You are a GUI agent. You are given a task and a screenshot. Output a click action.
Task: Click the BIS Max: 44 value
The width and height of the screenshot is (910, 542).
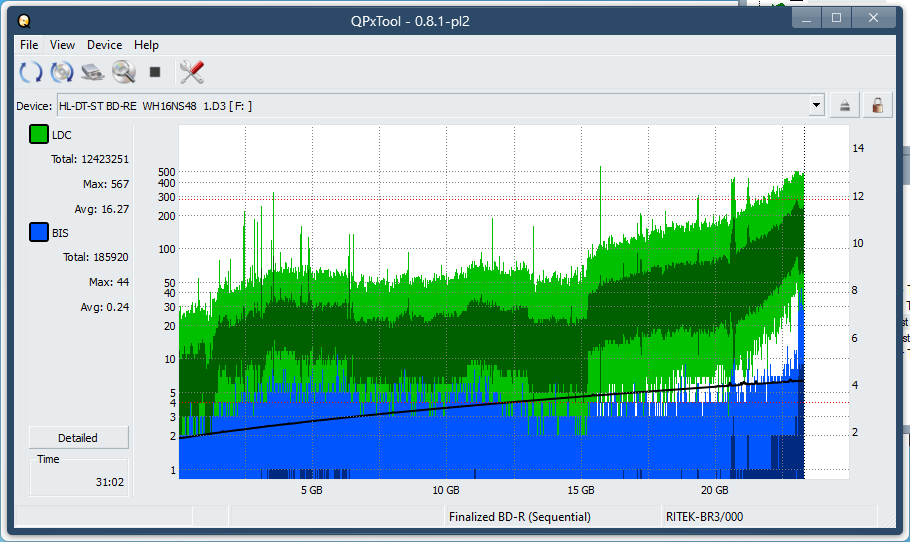click(109, 282)
